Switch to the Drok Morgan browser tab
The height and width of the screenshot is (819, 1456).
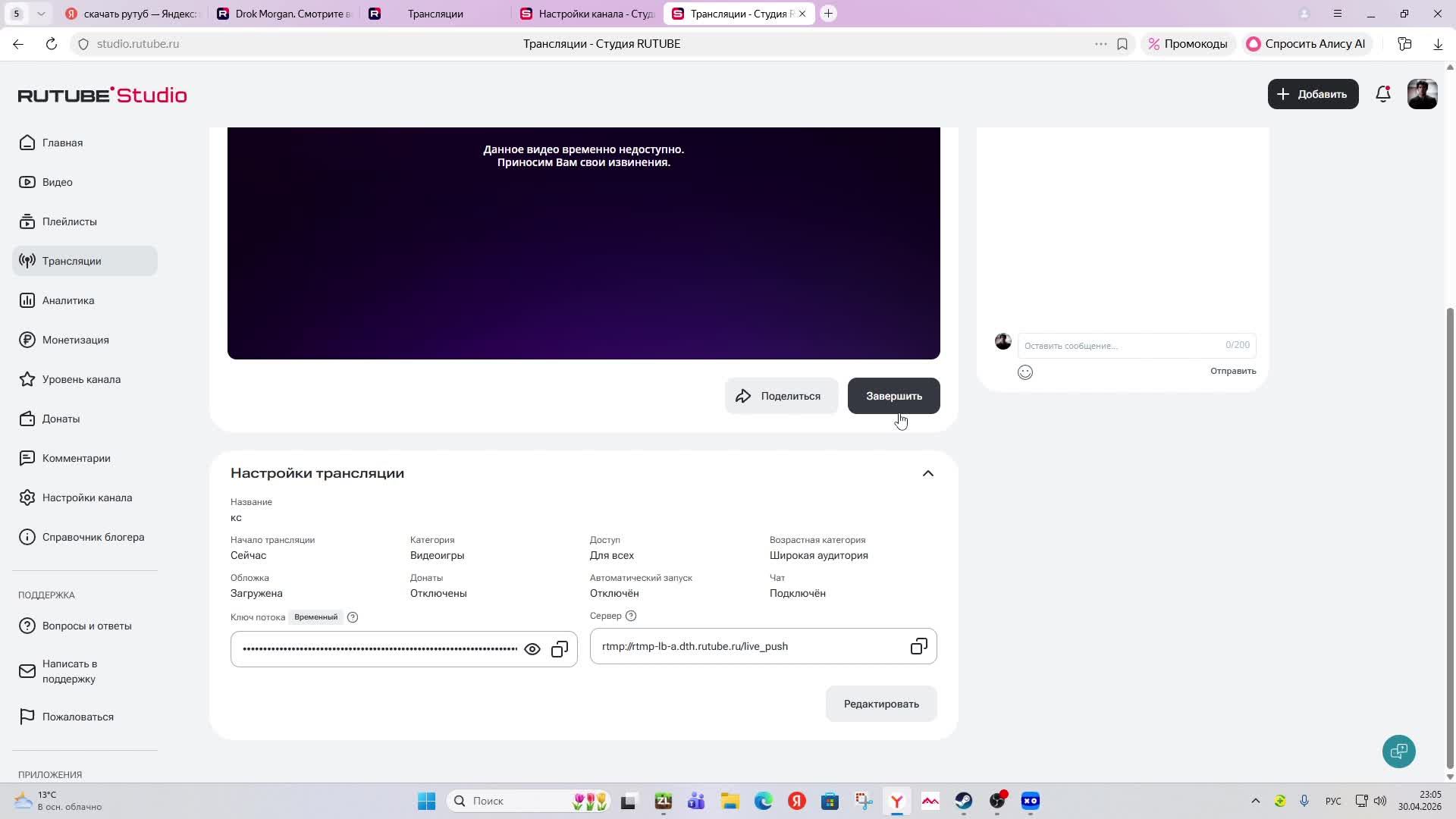(284, 14)
